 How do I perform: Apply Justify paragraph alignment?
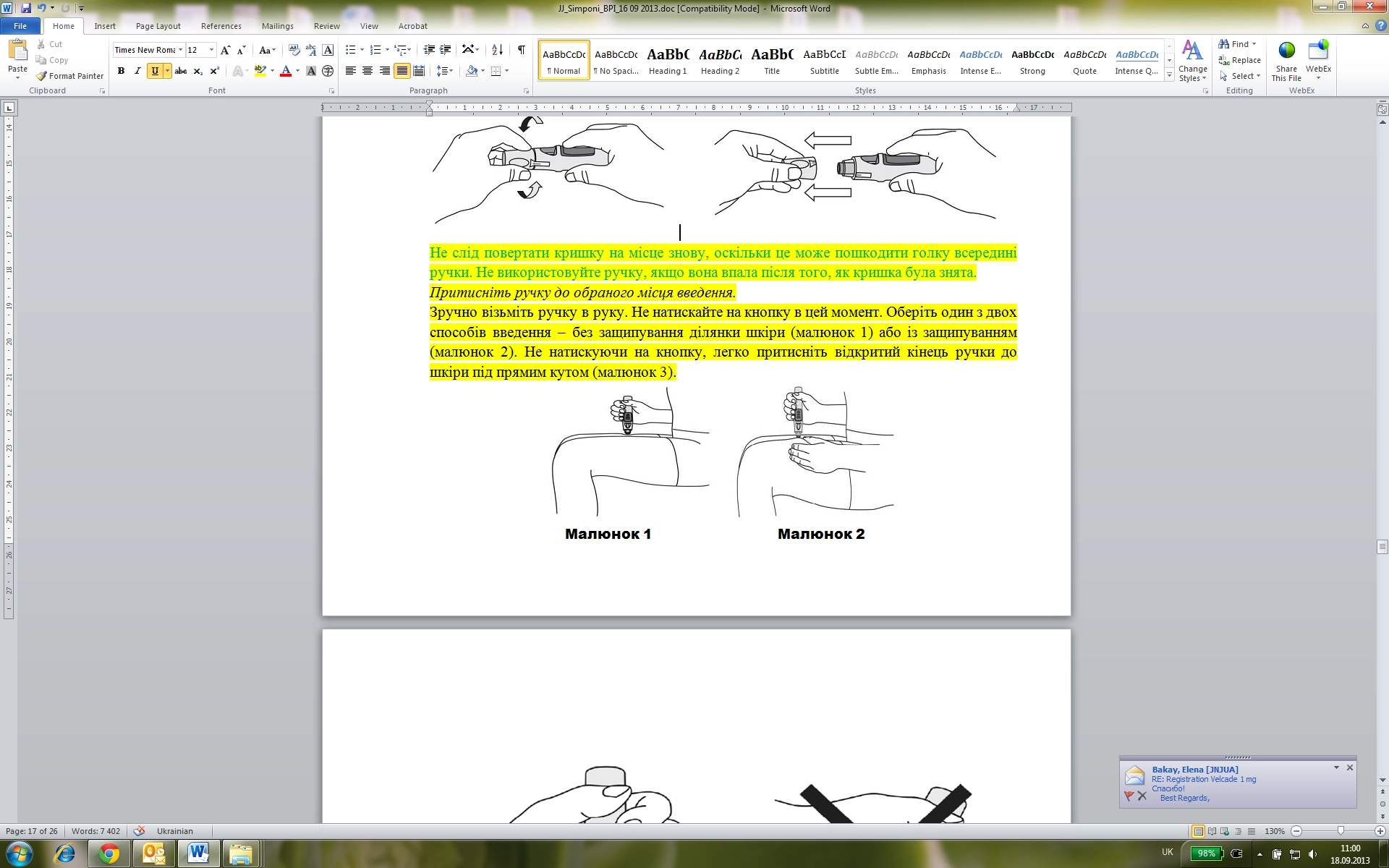tap(402, 71)
